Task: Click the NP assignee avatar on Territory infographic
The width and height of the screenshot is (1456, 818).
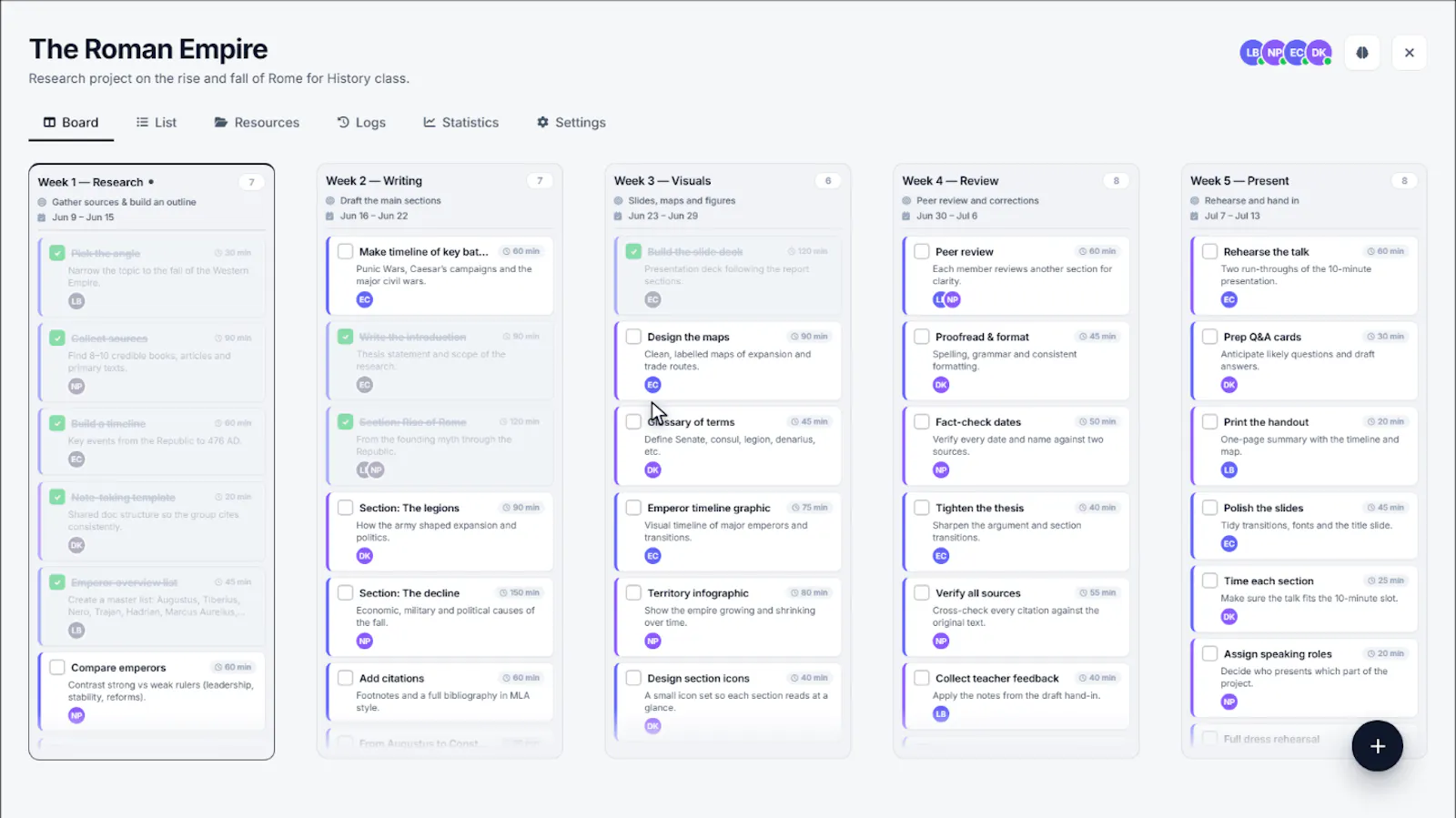Action: click(652, 641)
